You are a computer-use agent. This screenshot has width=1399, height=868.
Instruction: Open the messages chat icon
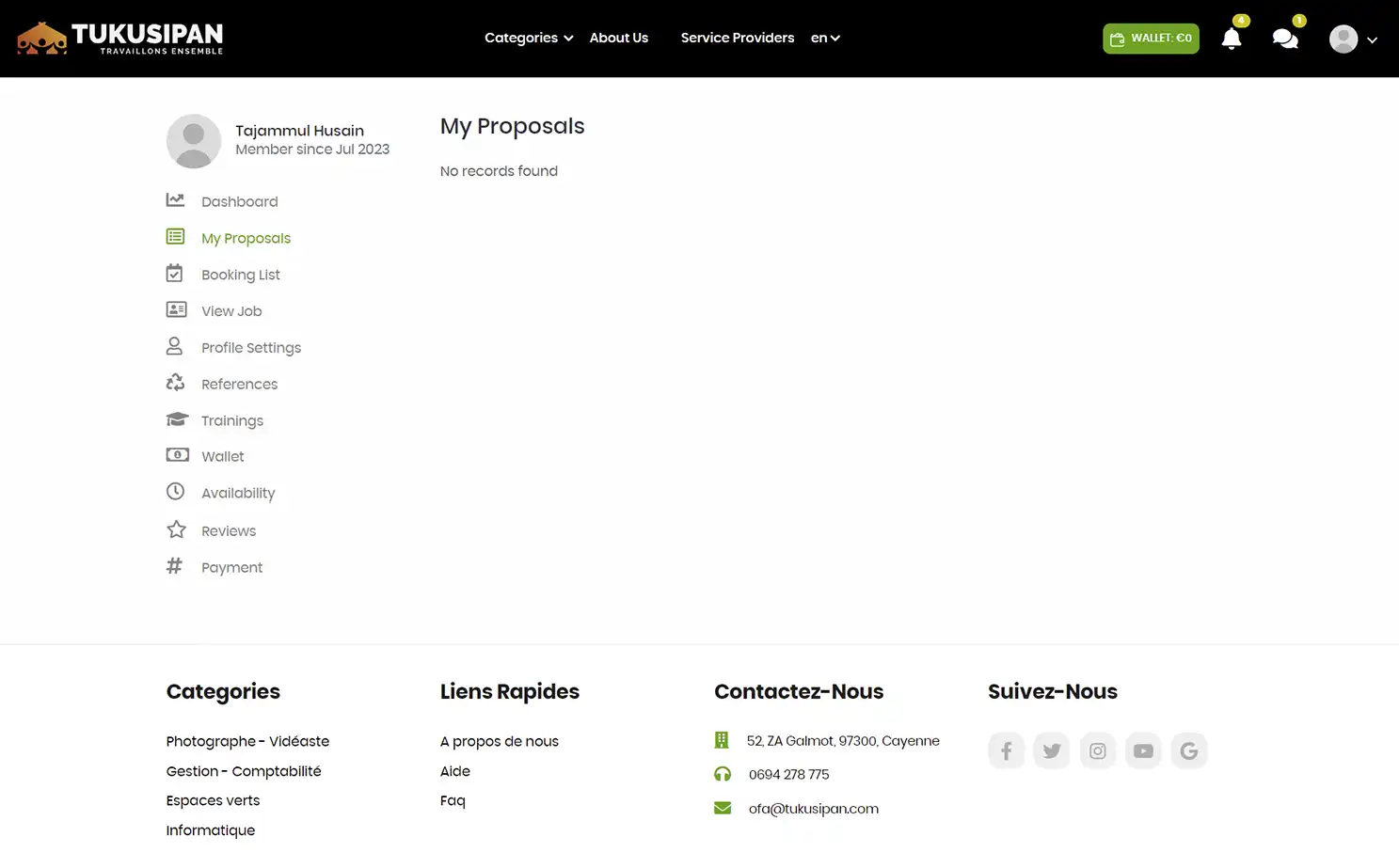click(1284, 39)
